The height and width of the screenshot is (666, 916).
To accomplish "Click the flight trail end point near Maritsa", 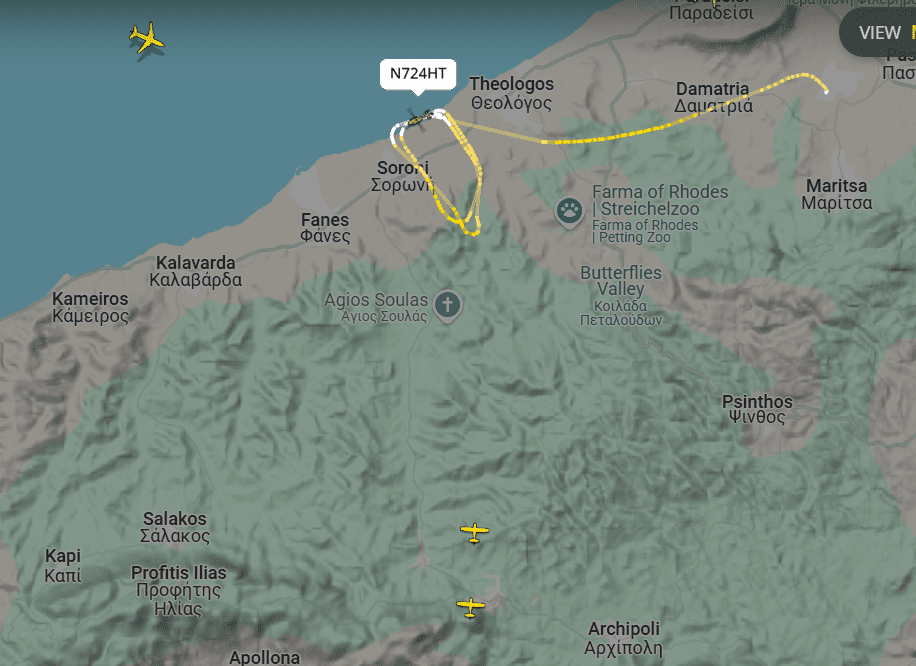I will [x=826, y=91].
